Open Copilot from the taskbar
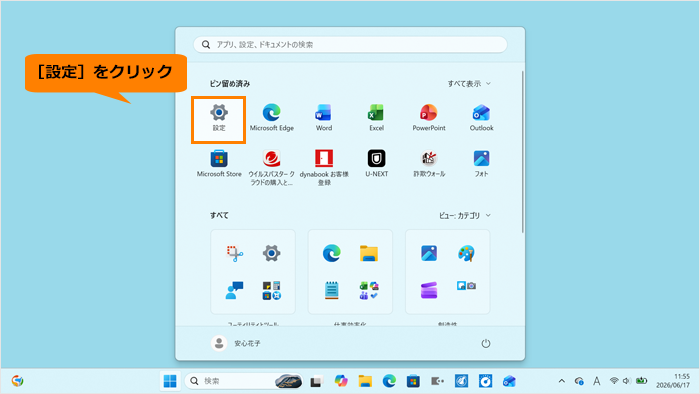Image resolution: width=700 pixels, height=394 pixels. (341, 381)
